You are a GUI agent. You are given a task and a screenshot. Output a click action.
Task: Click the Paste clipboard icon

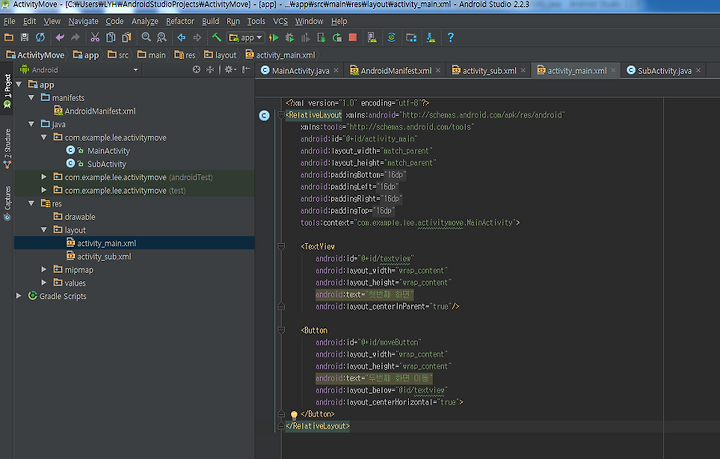pyautogui.click(x=126, y=38)
